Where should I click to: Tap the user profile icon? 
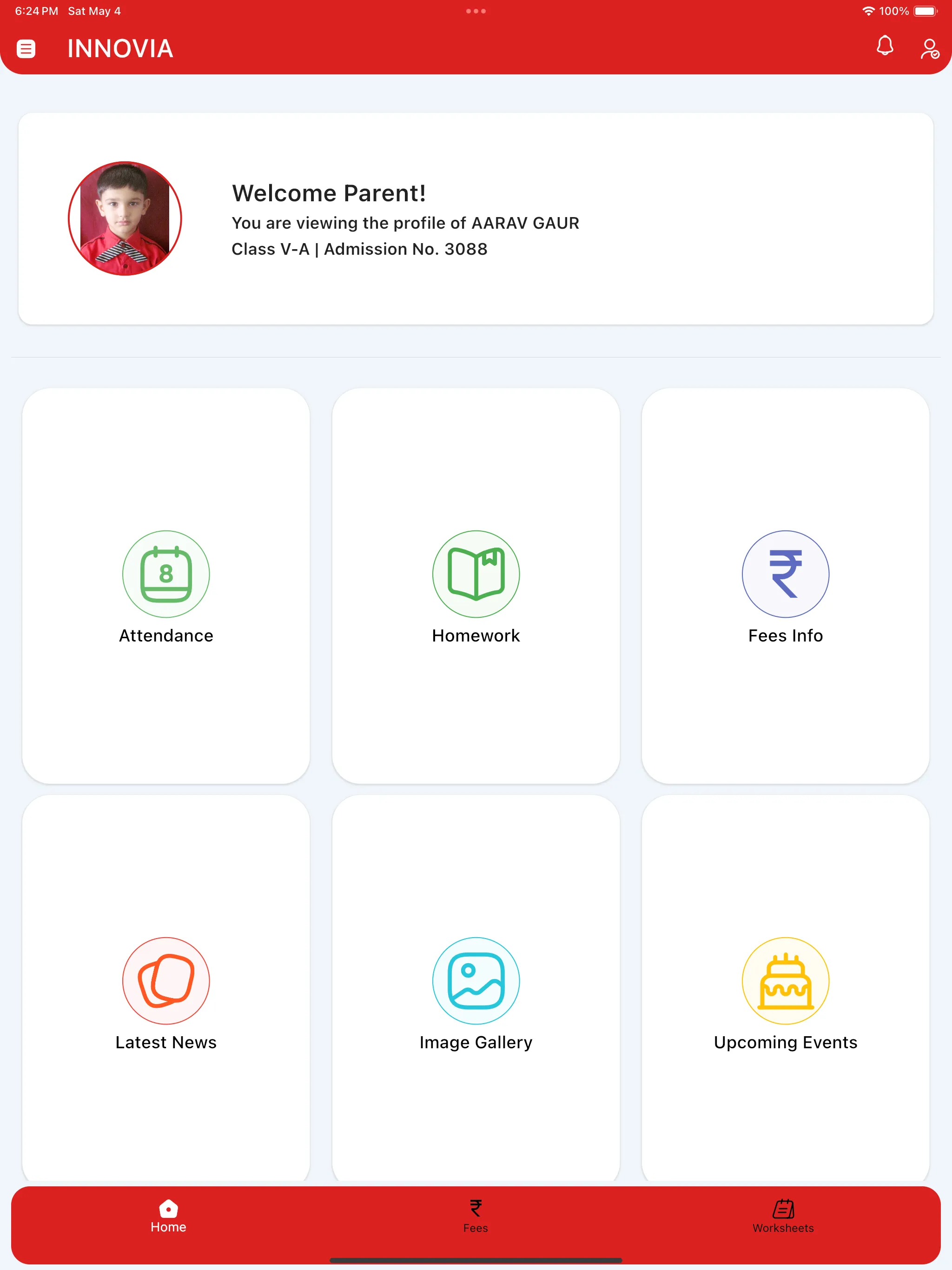(x=930, y=49)
